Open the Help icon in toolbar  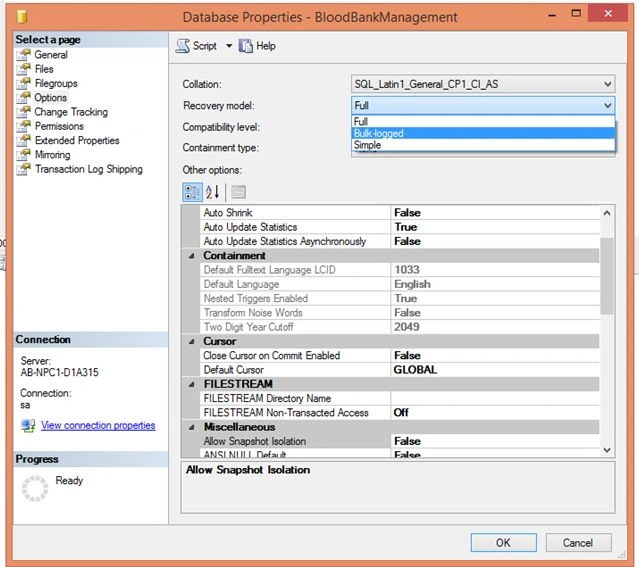[x=245, y=46]
